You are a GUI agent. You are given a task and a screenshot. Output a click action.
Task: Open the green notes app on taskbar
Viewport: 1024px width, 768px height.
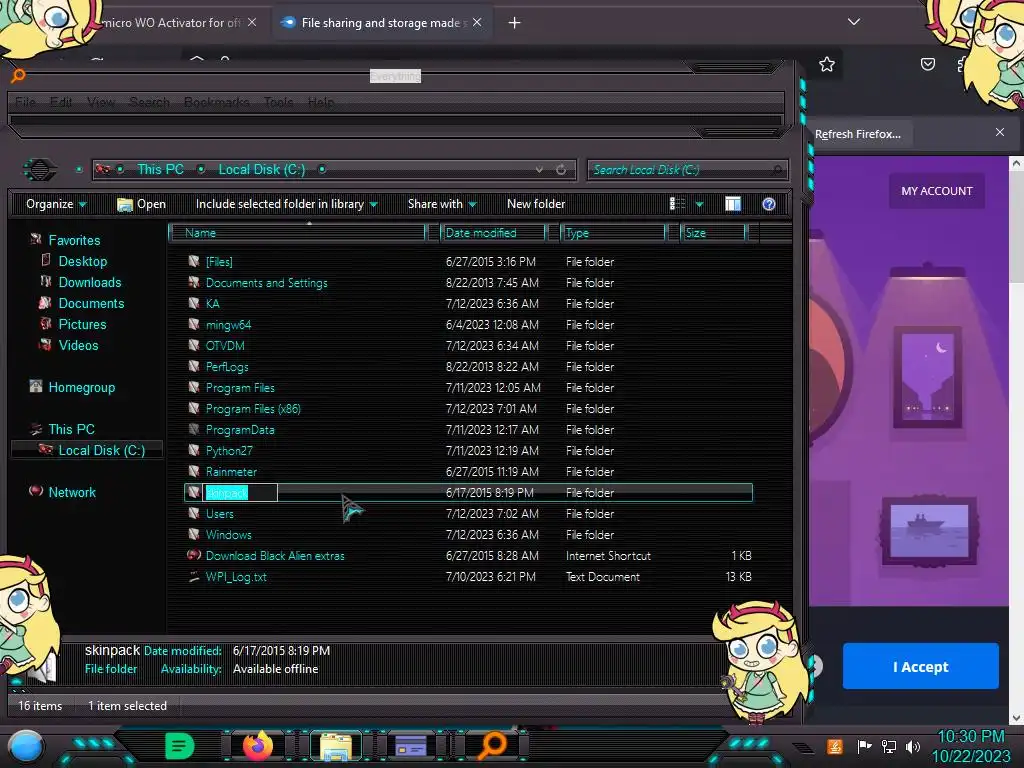[179, 746]
